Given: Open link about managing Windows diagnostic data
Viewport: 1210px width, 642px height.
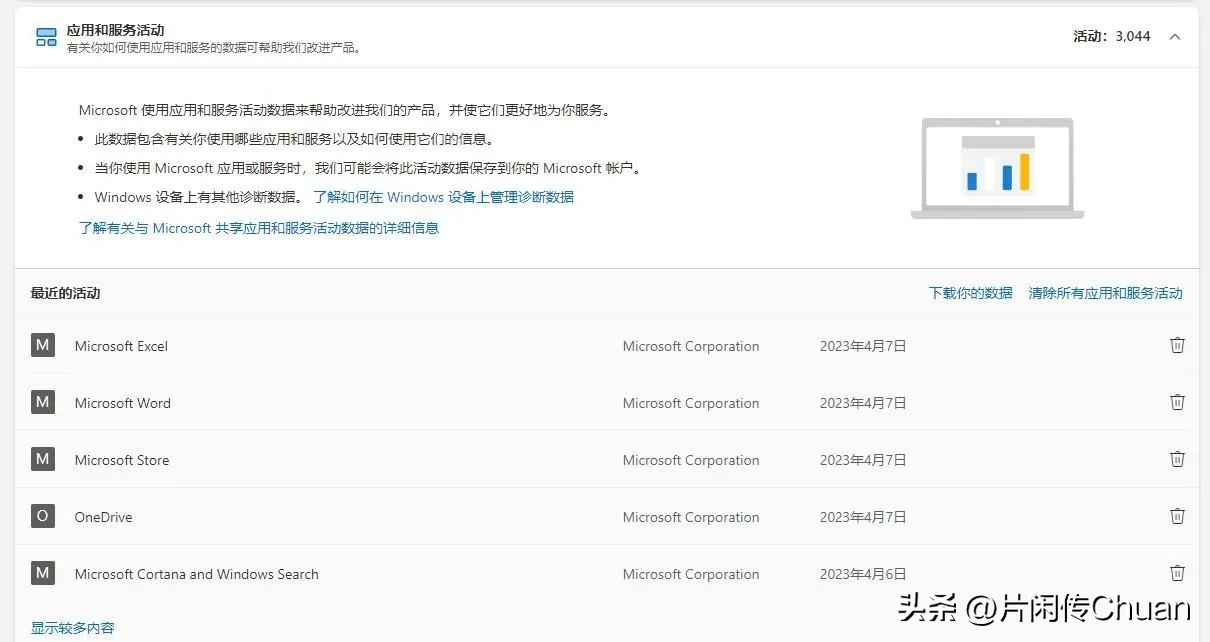Looking at the screenshot, I should coord(443,197).
